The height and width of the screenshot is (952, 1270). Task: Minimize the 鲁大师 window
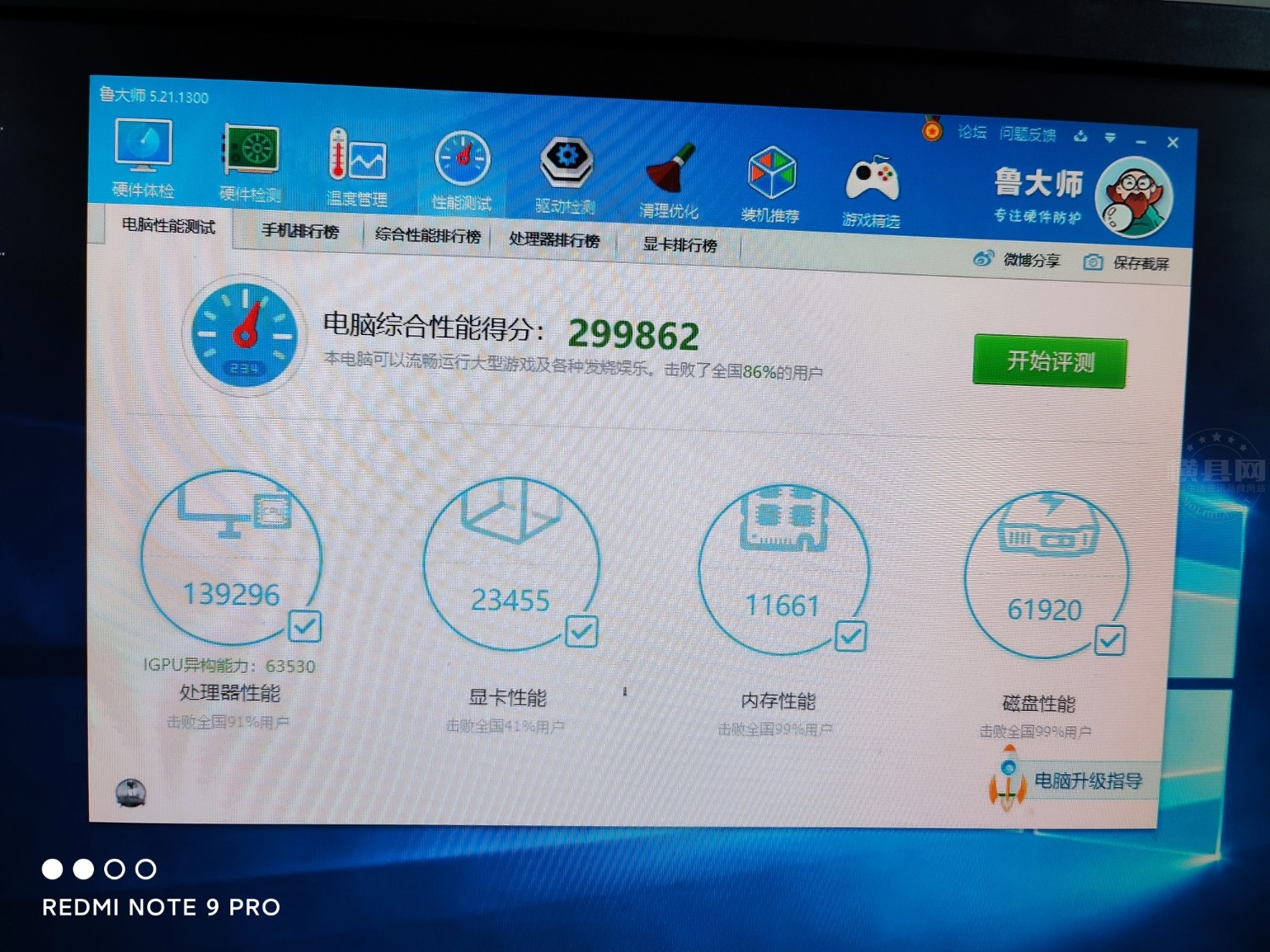point(1141,141)
